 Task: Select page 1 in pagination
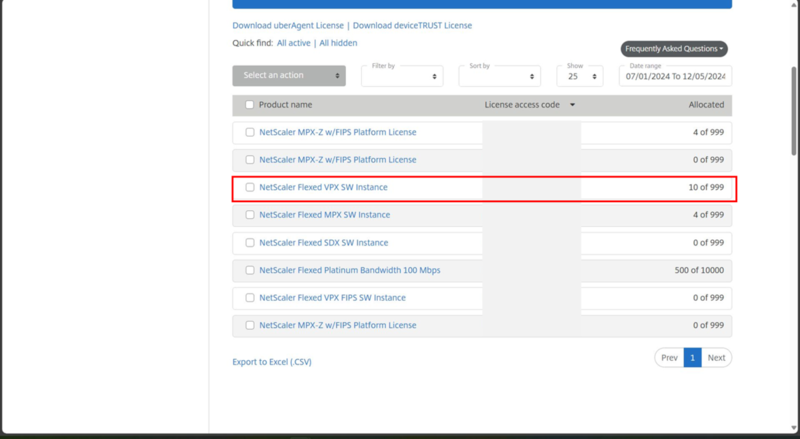pyautogui.click(x=692, y=357)
